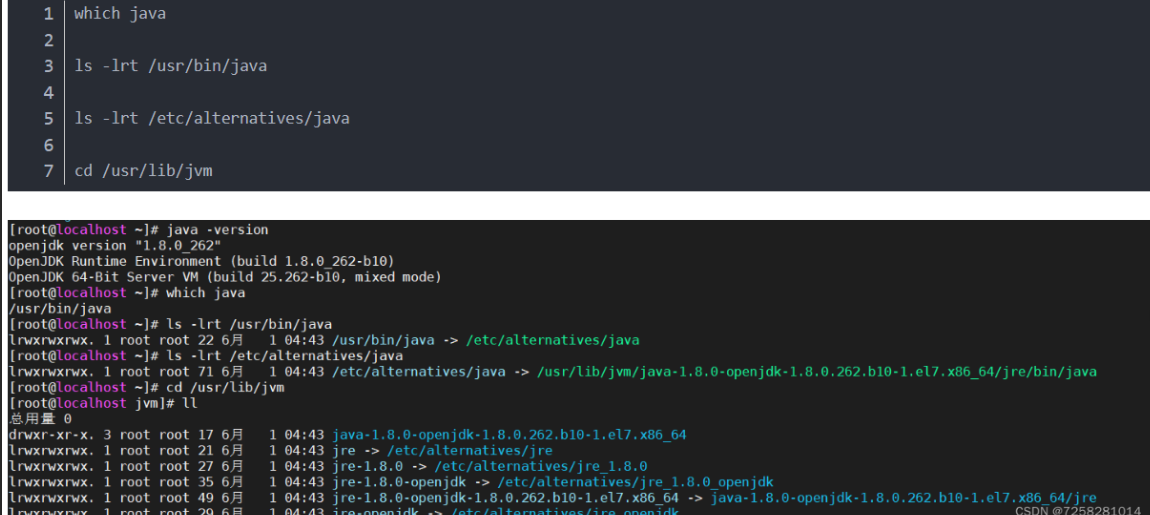
Task: Click the OpenJDK 64-Bit Server VM line
Action: pyautogui.click(x=224, y=277)
